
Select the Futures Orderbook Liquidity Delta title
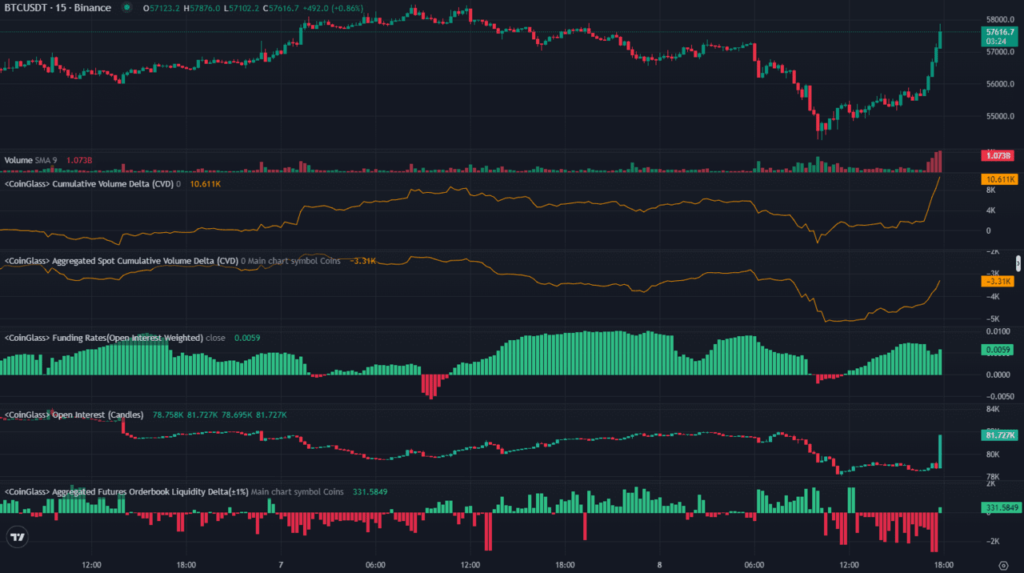[x=126, y=492]
